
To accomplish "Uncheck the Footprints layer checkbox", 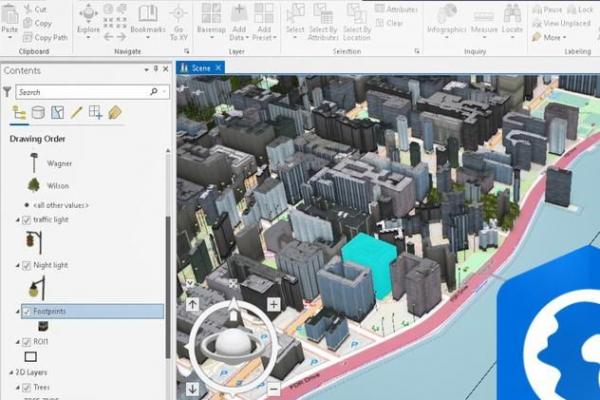I will coord(26,312).
